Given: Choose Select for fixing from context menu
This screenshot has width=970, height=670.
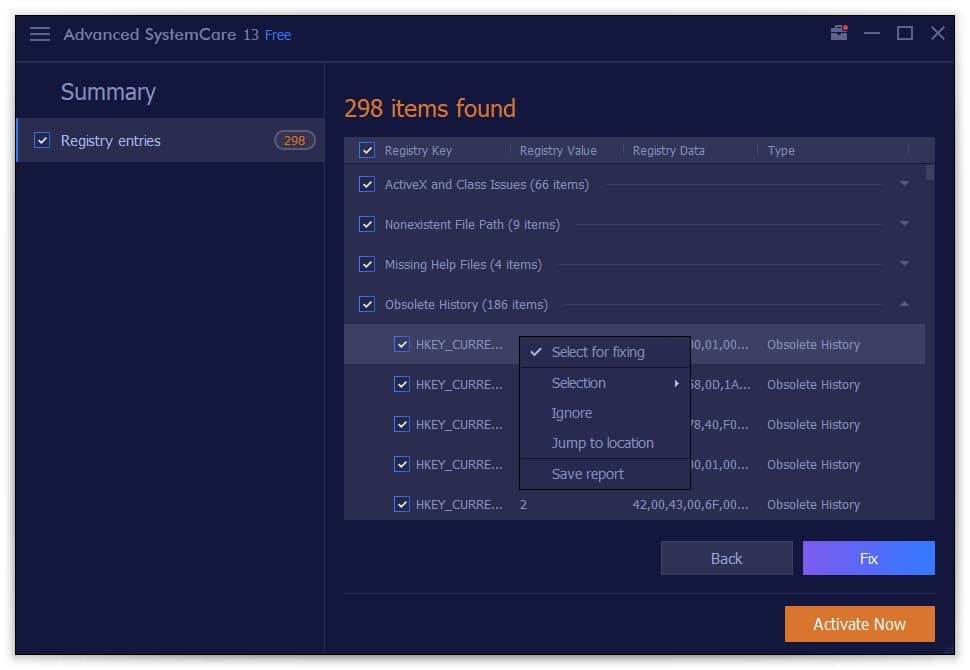Looking at the screenshot, I should (x=604, y=352).
